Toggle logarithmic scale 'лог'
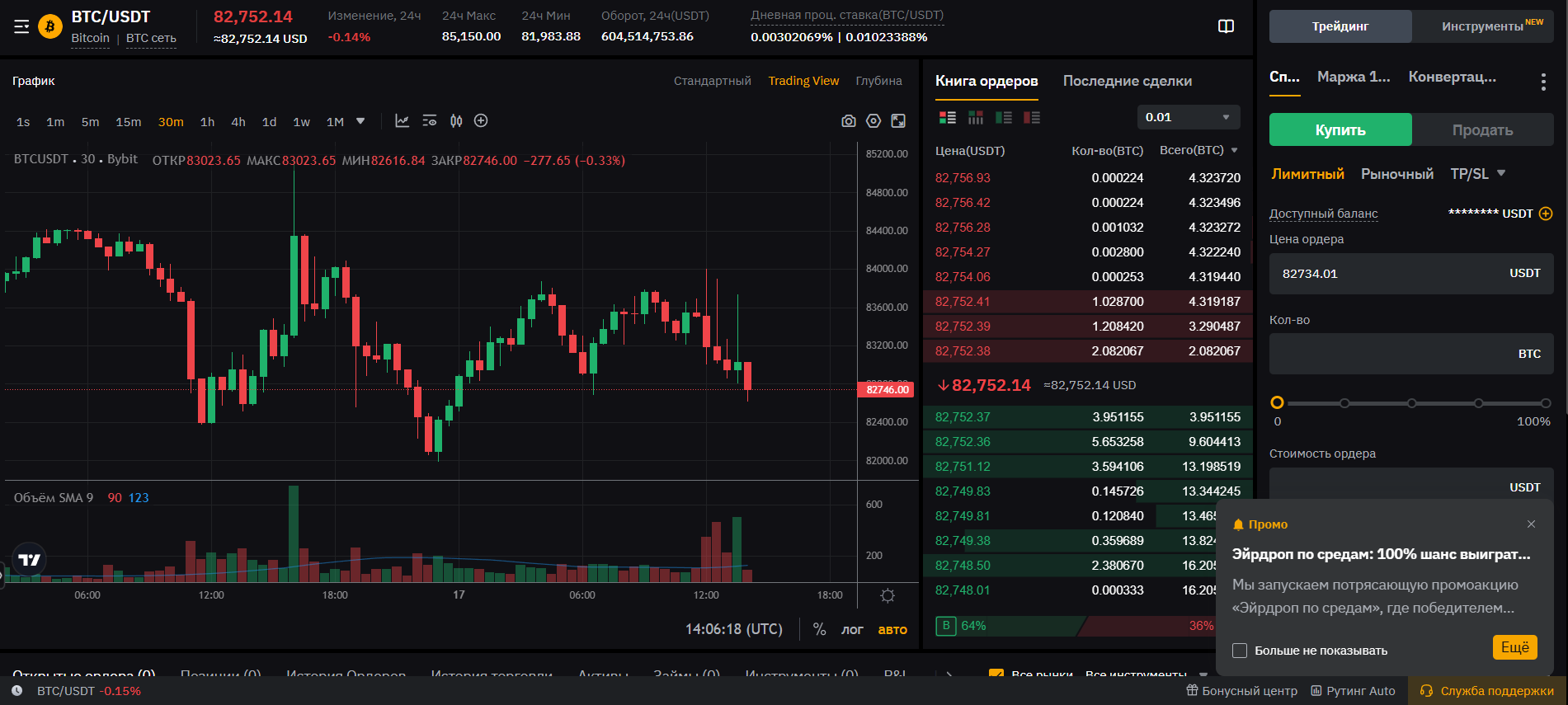The image size is (1568, 705). coord(852,629)
